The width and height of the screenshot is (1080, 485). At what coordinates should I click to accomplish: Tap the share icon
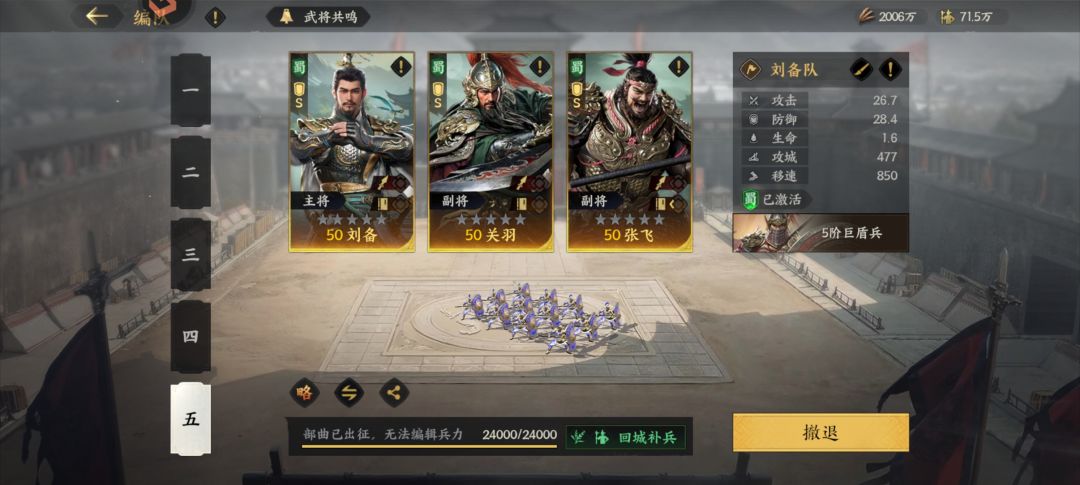tap(394, 393)
